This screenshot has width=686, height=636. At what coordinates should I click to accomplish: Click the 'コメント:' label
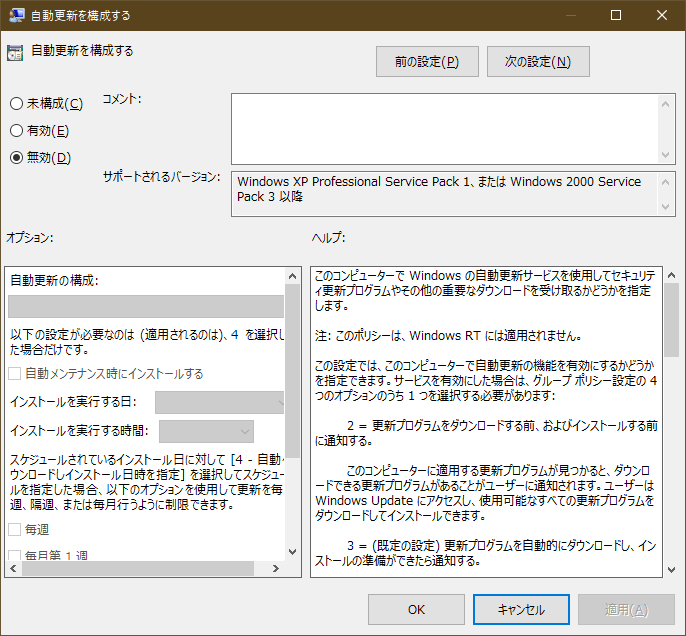122,99
